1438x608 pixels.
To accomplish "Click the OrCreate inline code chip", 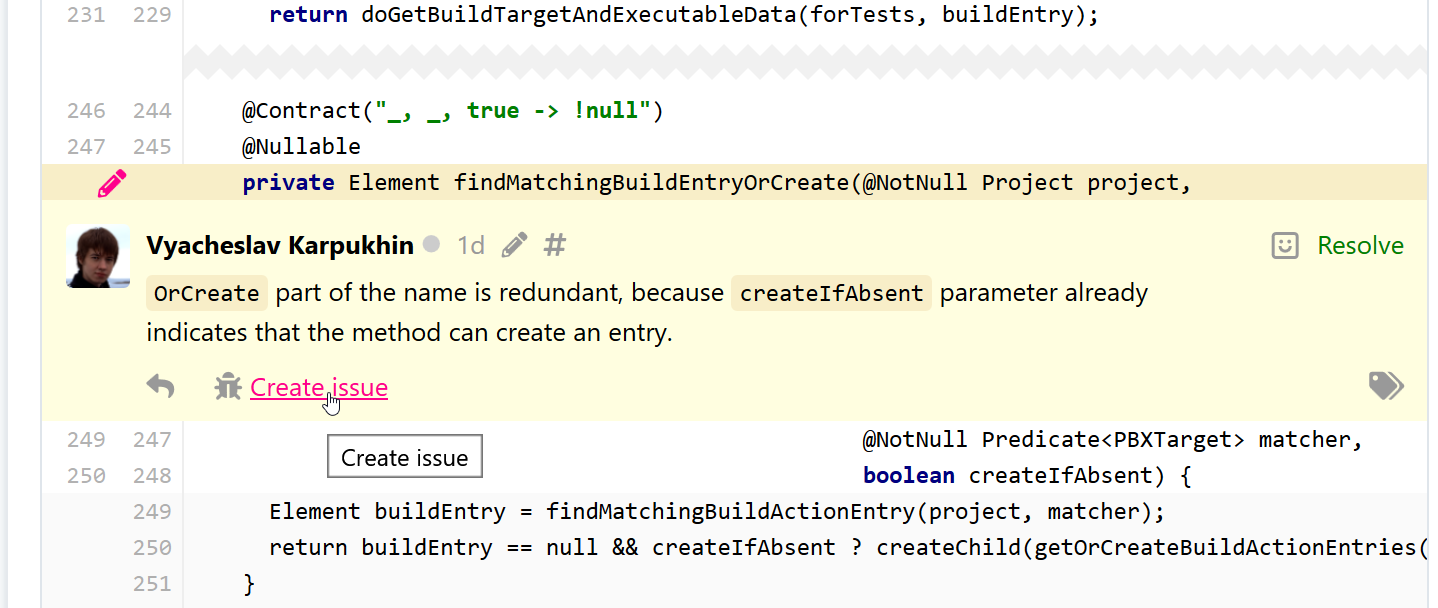I will [x=207, y=294].
